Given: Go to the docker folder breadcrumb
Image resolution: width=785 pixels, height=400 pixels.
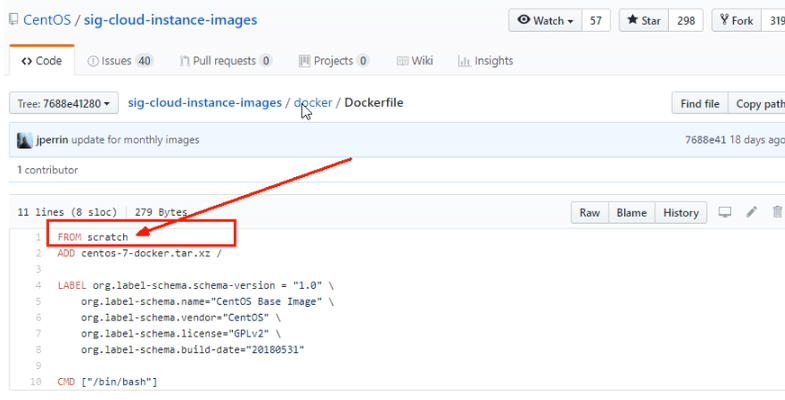Looking at the screenshot, I should coord(313,103).
